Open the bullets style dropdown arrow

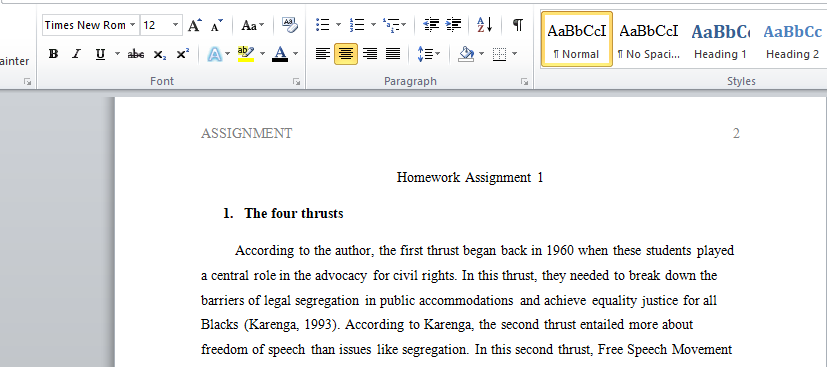[338, 24]
